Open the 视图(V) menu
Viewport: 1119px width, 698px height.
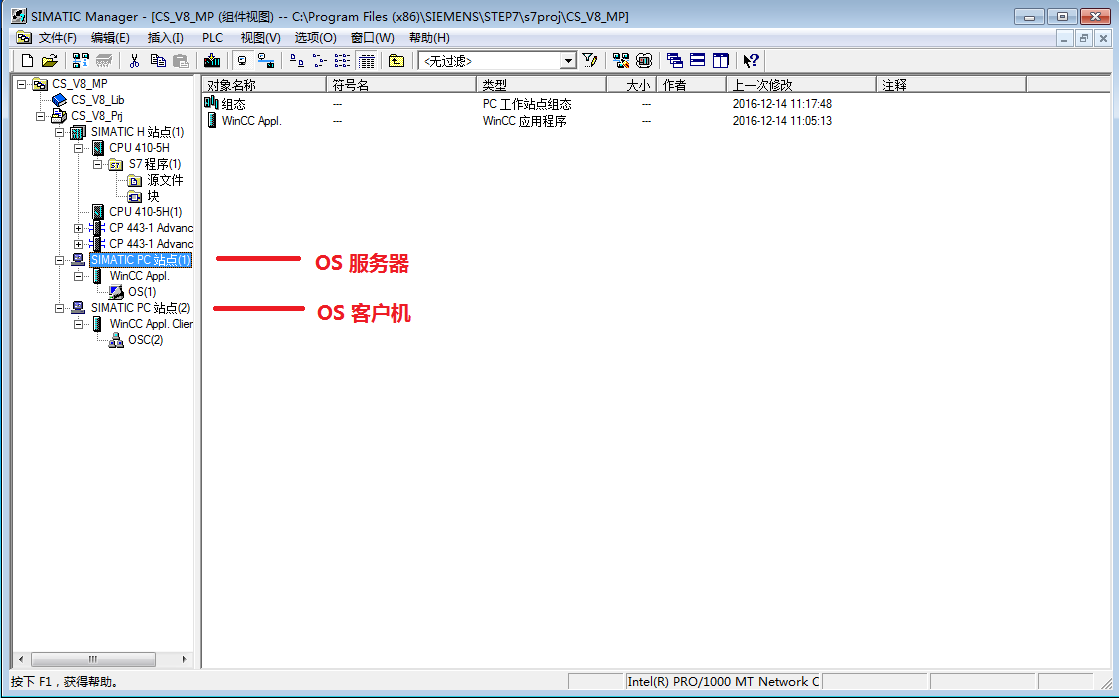click(260, 38)
